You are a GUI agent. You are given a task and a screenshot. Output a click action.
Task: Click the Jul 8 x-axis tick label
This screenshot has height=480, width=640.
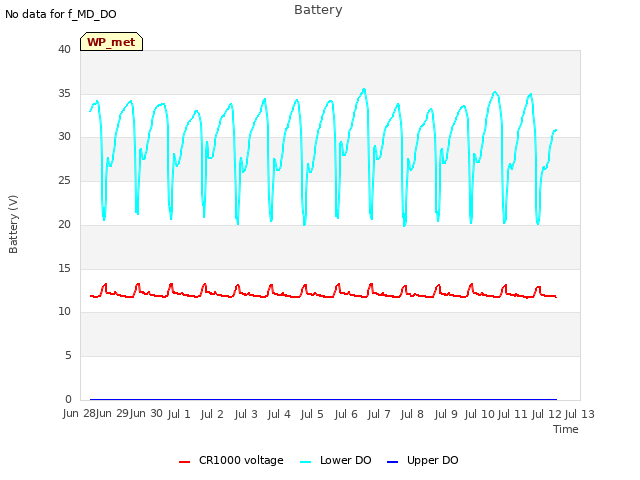[x=412, y=414]
